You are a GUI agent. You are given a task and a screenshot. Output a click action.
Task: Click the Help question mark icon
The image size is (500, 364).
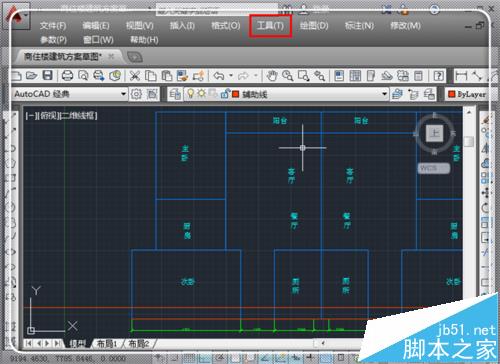(x=439, y=76)
